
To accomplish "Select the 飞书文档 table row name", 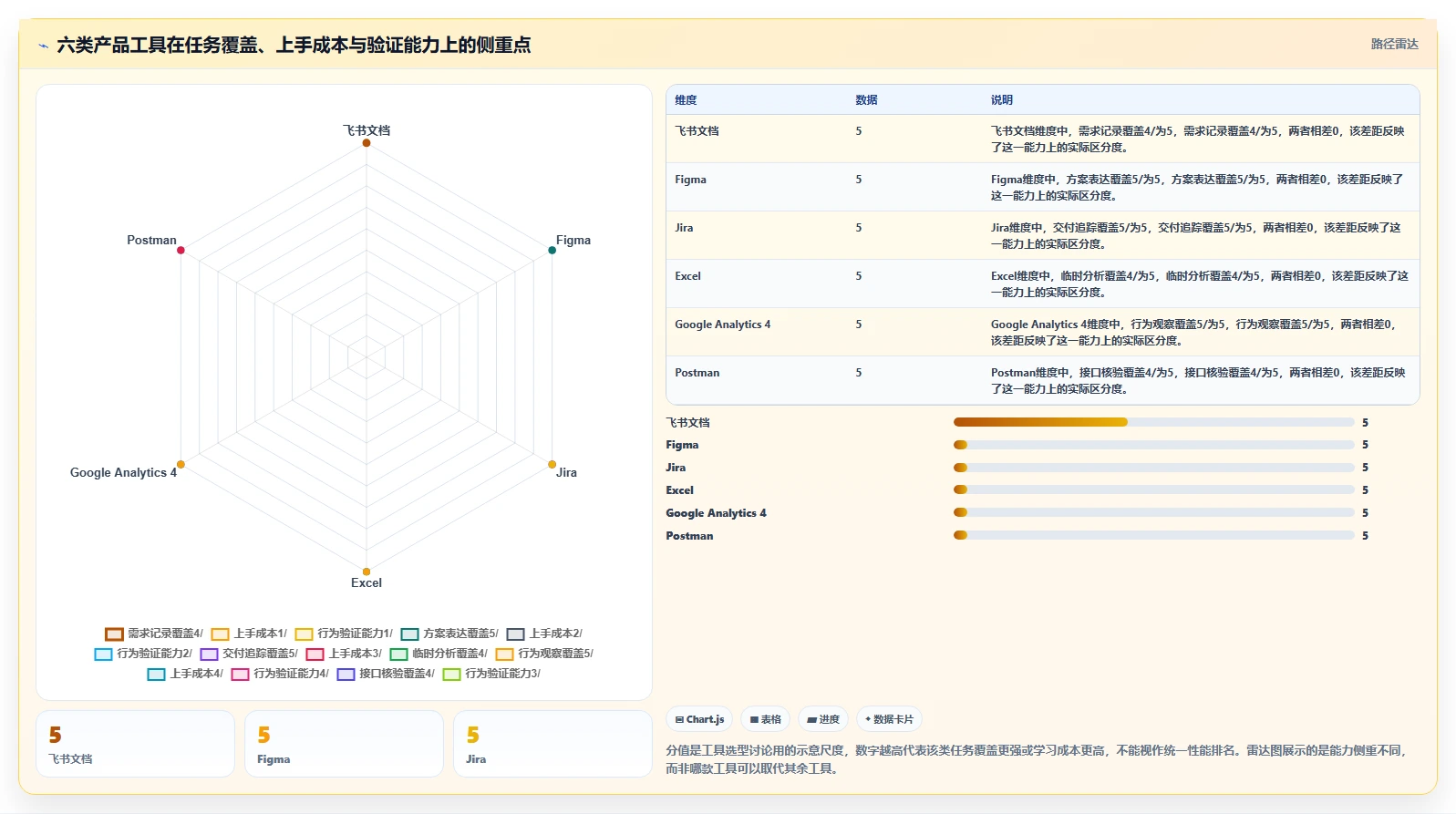I will (697, 131).
